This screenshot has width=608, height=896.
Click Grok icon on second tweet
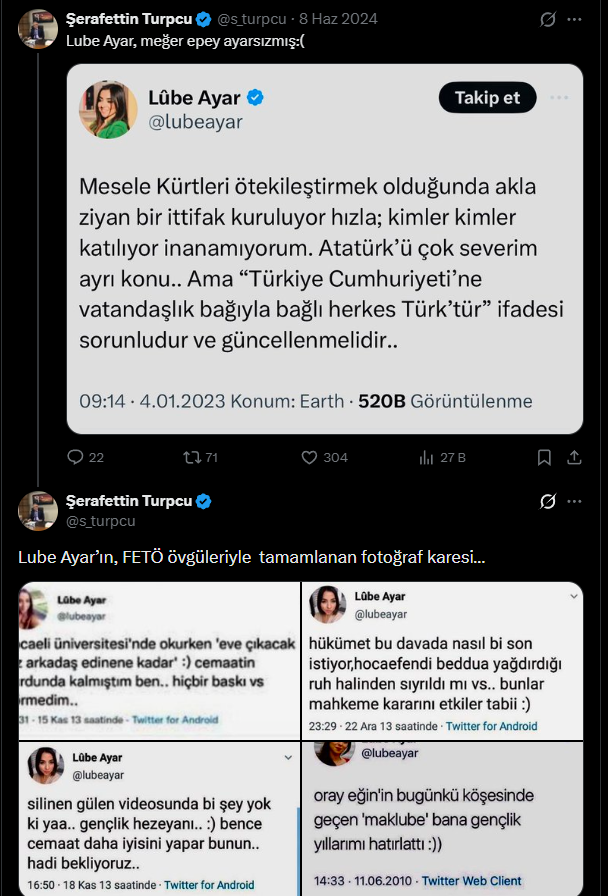[x=547, y=501]
